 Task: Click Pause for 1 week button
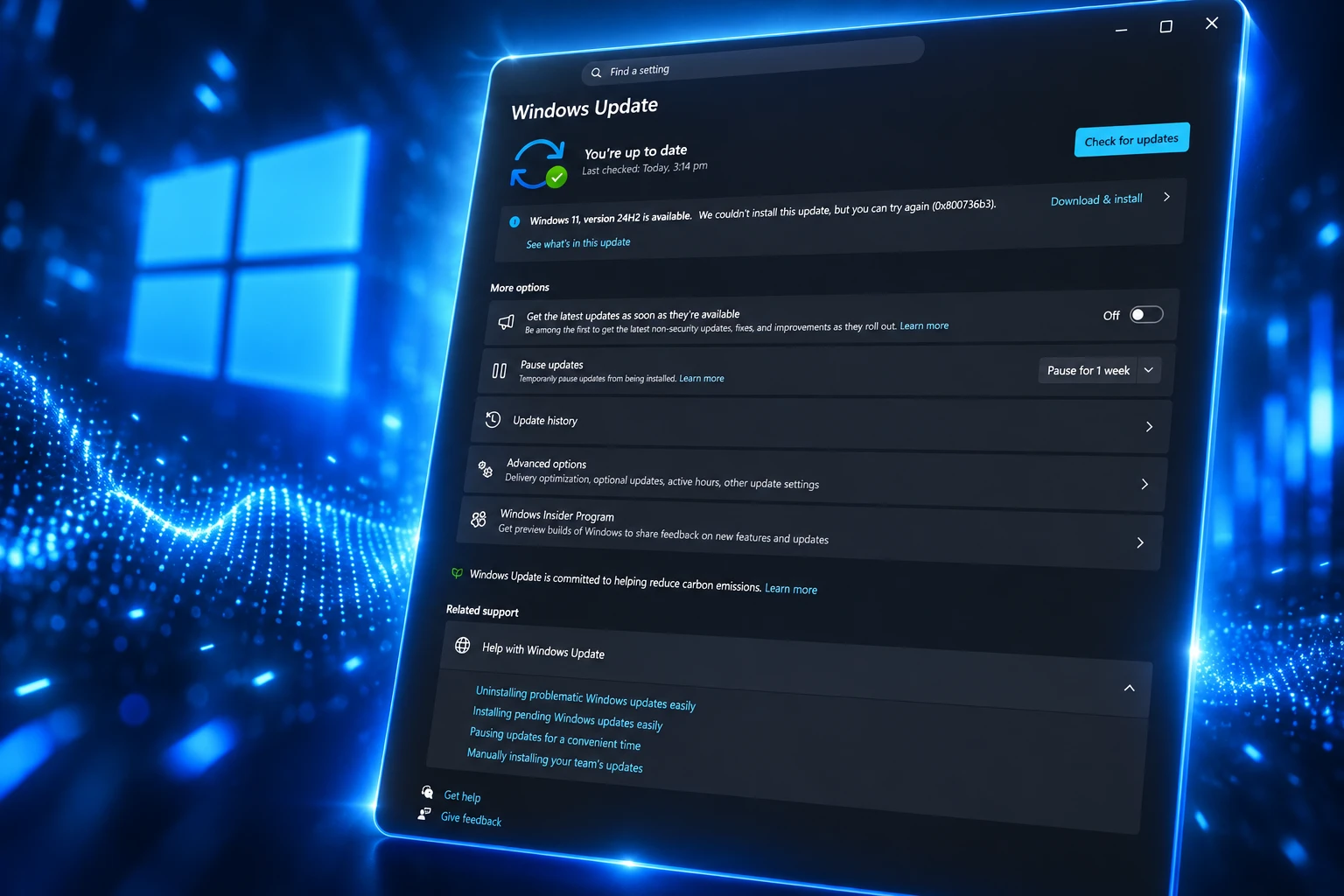point(1088,370)
